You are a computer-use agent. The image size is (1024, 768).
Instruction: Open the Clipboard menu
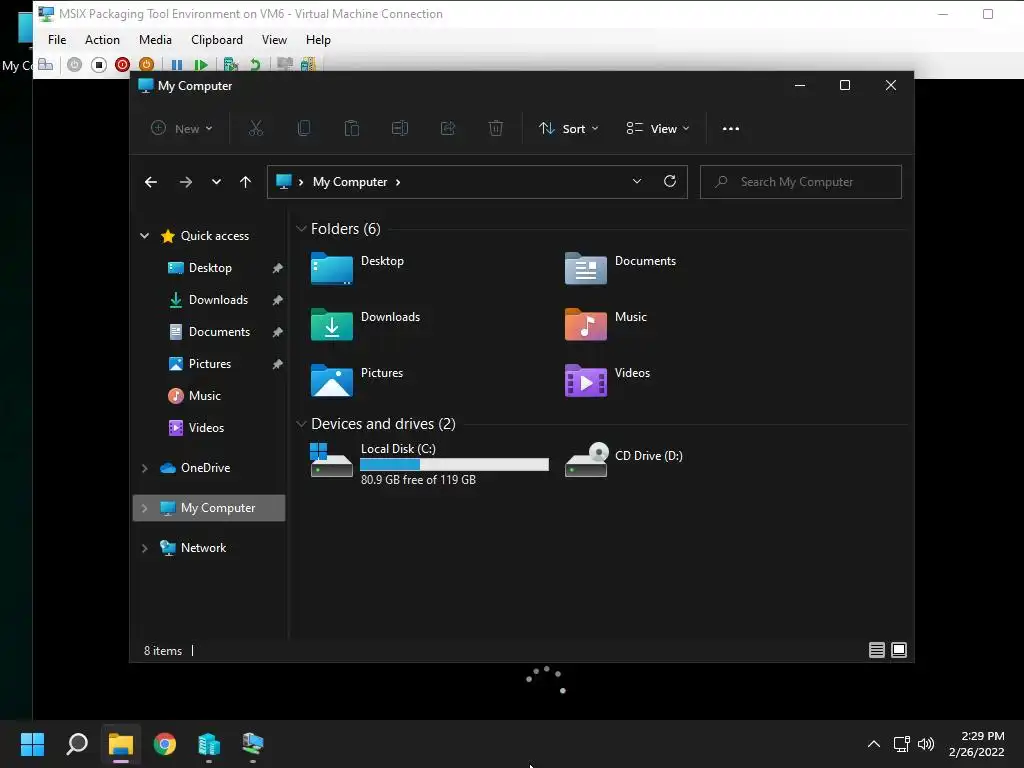[217, 40]
